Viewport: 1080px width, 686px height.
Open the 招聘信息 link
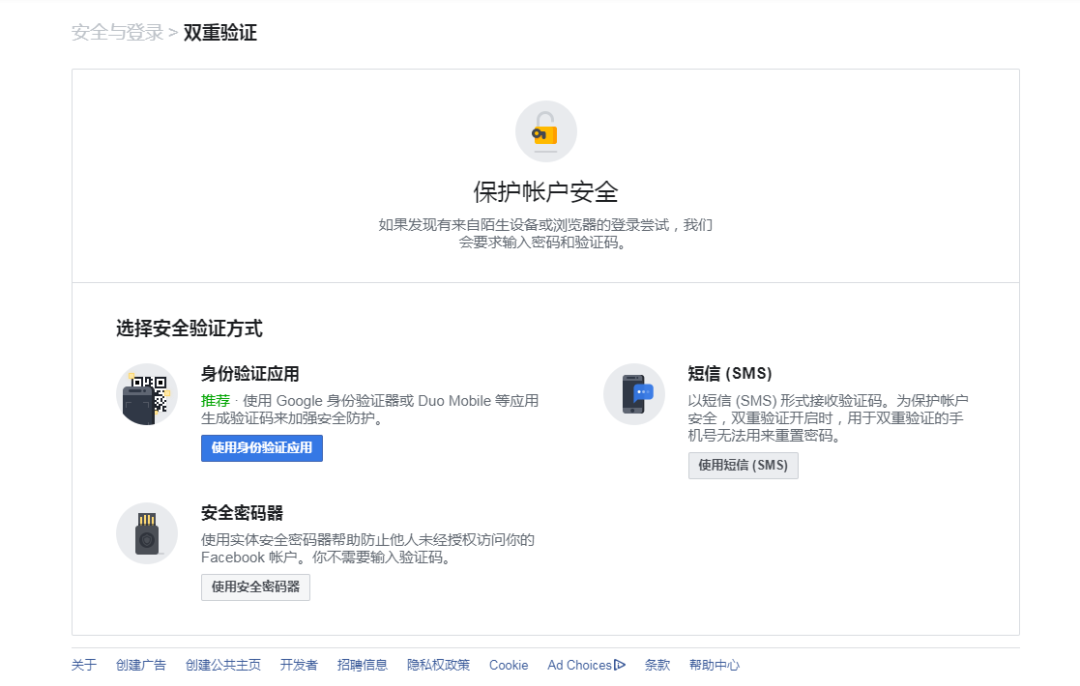coord(362,664)
